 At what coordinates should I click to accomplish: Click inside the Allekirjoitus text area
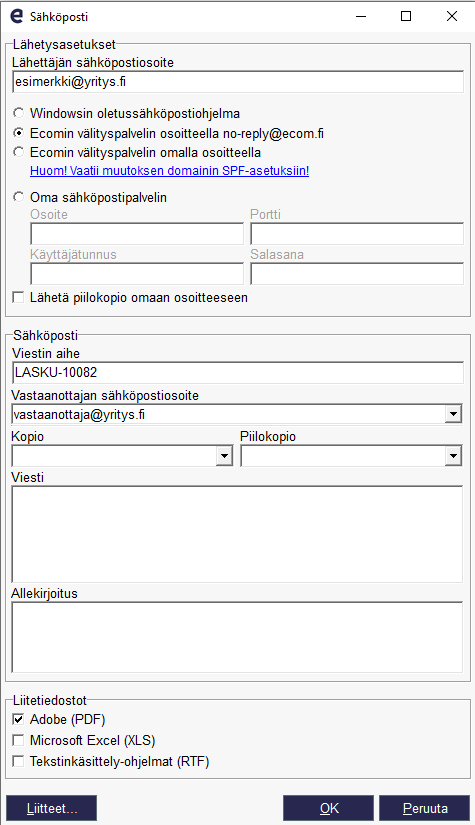coord(237,637)
